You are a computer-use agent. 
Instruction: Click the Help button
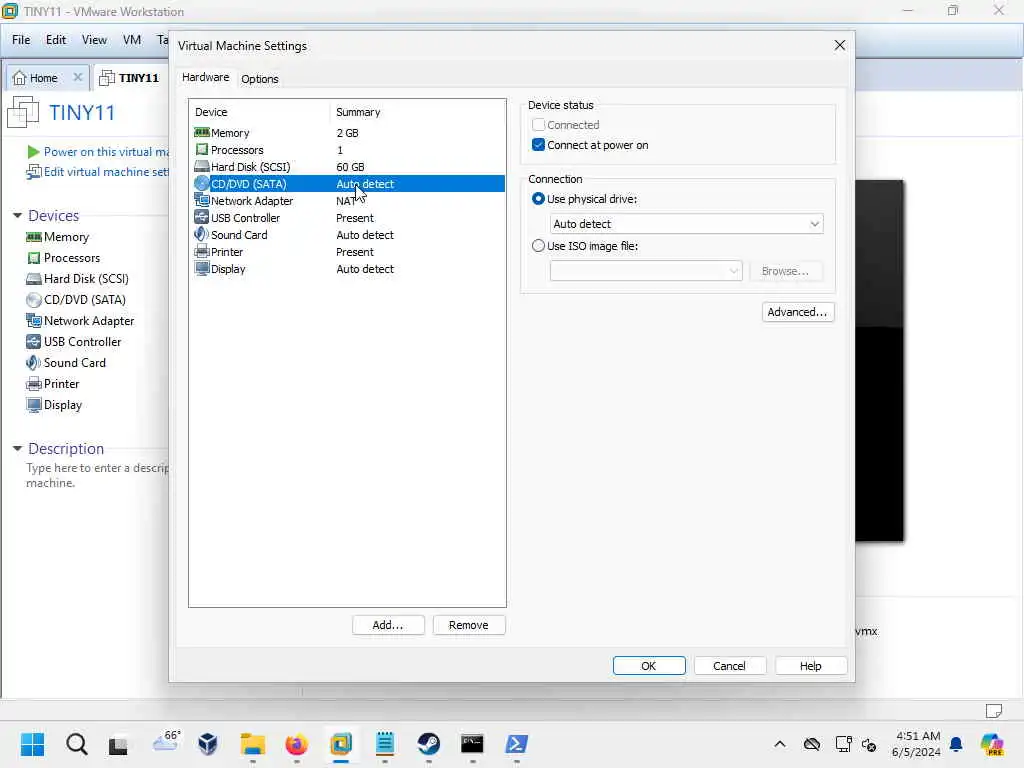click(x=810, y=665)
